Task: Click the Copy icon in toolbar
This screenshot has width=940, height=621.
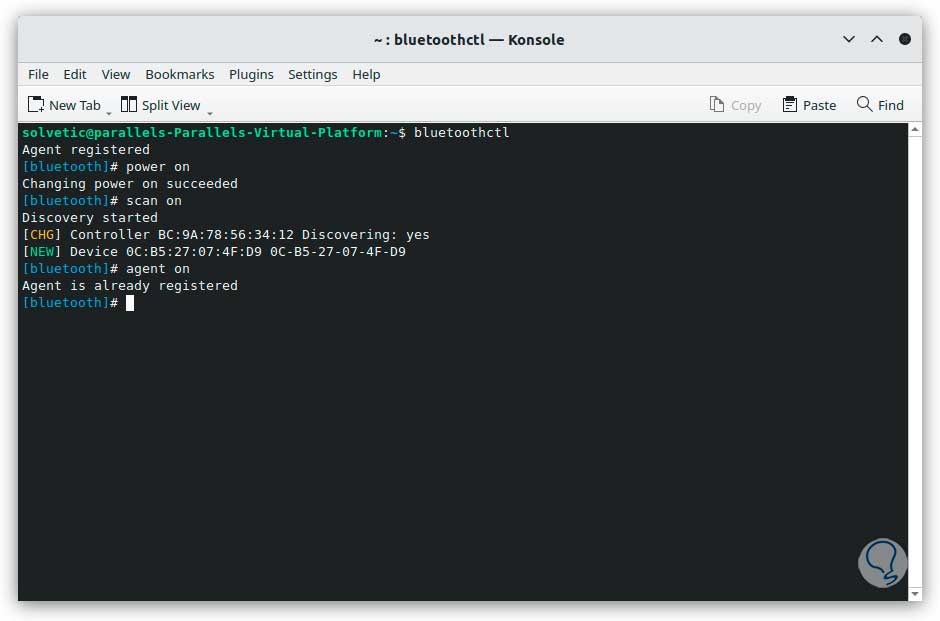Action: (x=717, y=105)
